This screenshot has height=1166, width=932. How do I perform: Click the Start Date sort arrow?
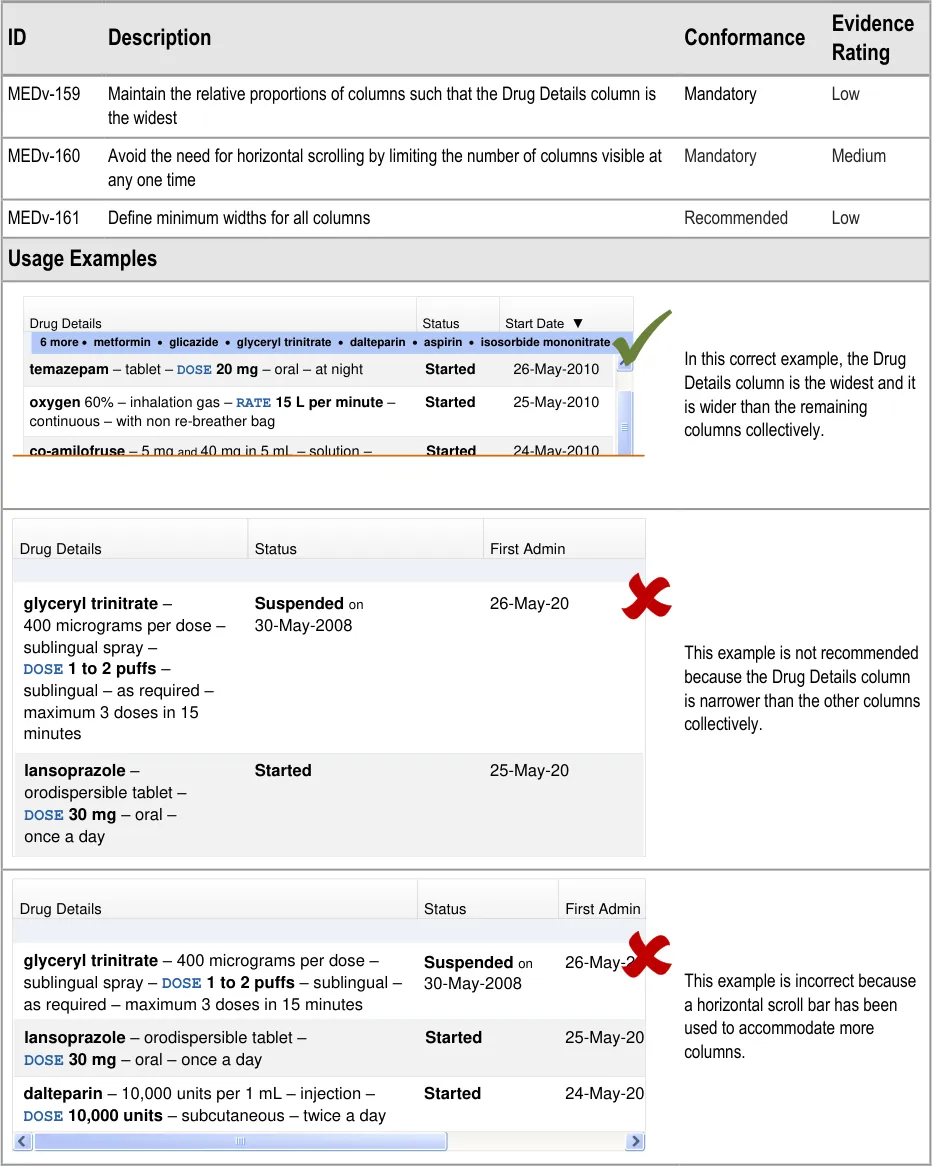click(578, 323)
